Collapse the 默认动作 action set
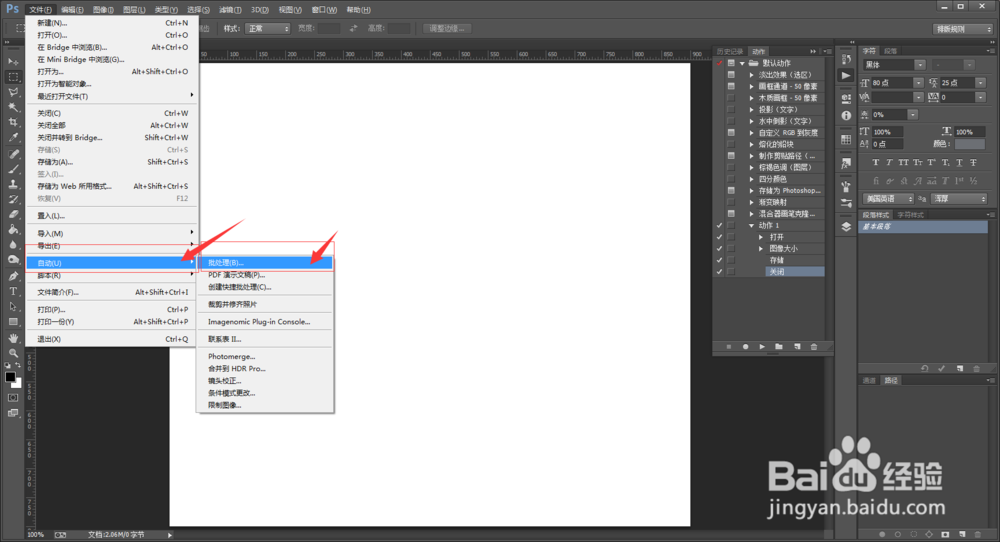The height and width of the screenshot is (542, 1000). (742, 63)
